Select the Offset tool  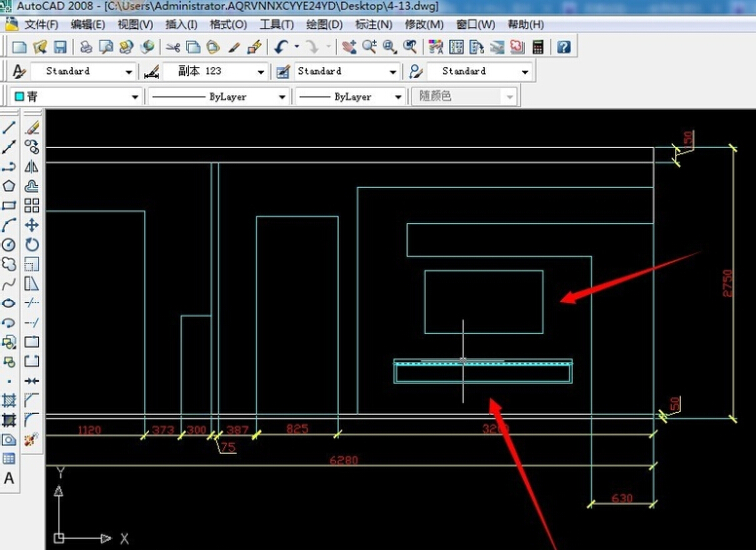click(32, 186)
